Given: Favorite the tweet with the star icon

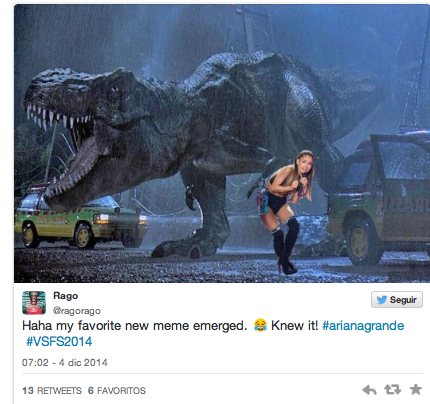Looking at the screenshot, I should (416, 389).
